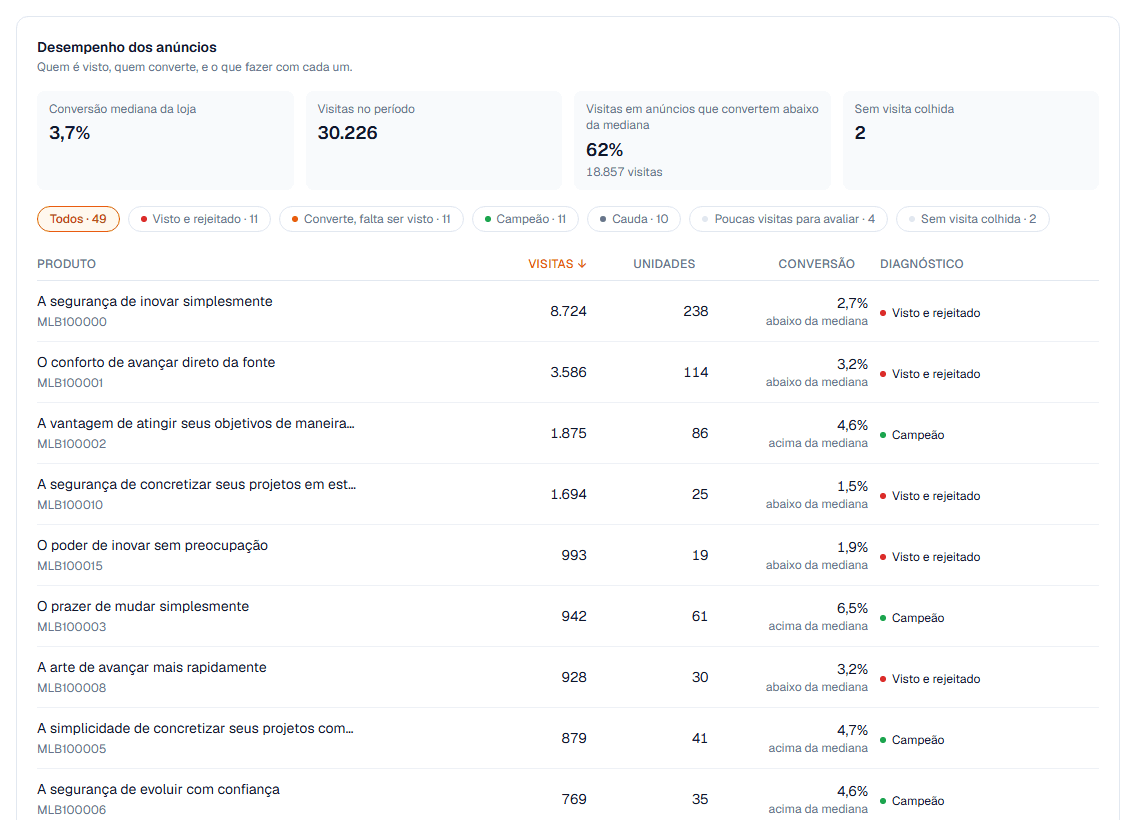
Task: Click the "Sem visita colhida" summary card value 2
Action: click(x=860, y=133)
